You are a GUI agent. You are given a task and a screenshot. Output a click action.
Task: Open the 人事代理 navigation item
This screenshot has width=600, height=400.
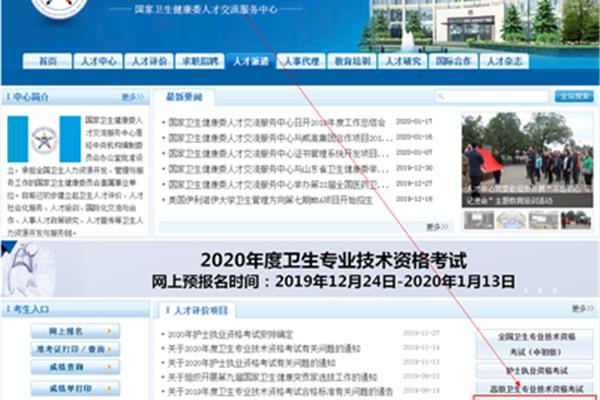click(x=301, y=61)
